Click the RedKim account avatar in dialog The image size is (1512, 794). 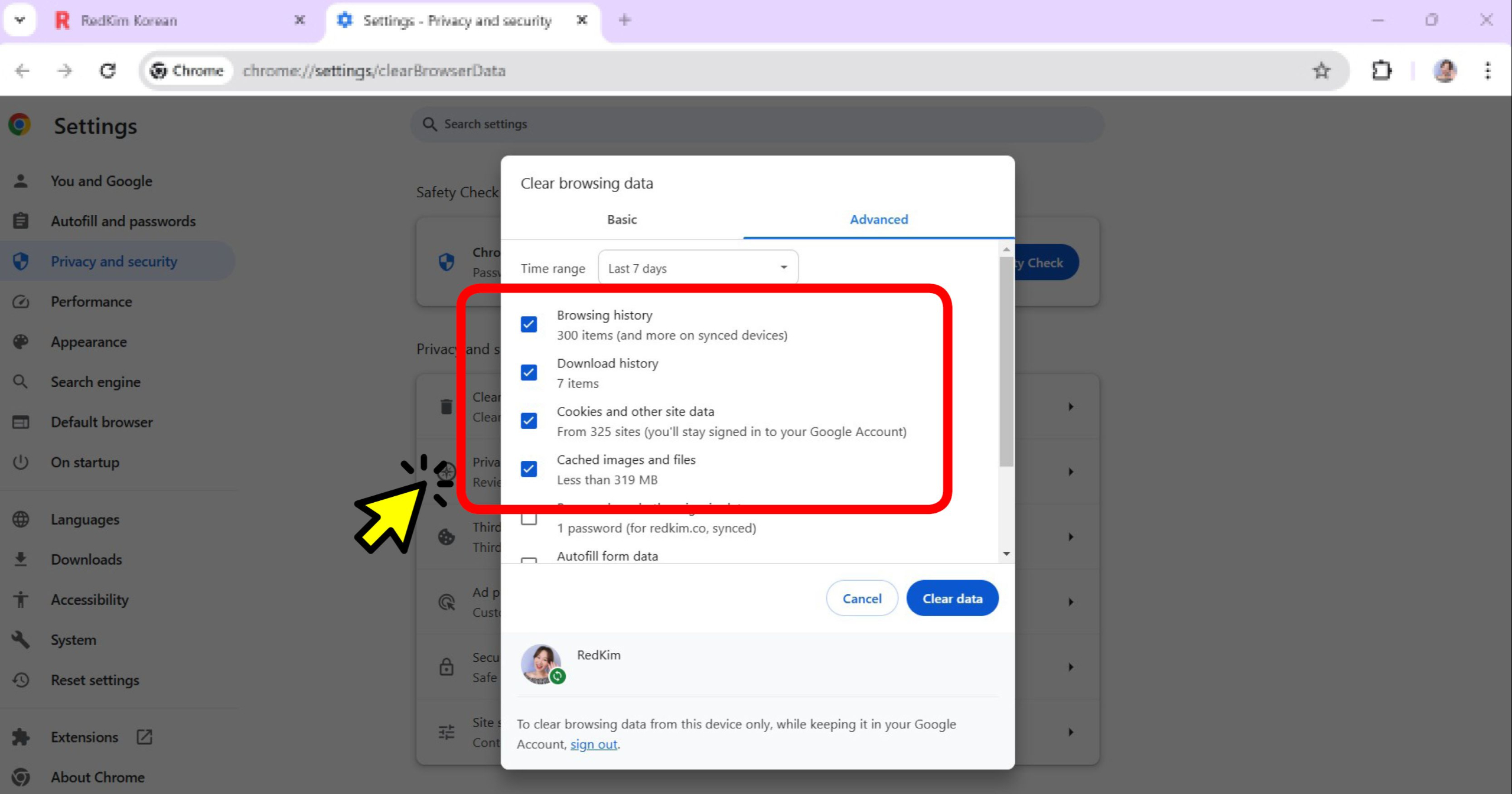point(540,663)
